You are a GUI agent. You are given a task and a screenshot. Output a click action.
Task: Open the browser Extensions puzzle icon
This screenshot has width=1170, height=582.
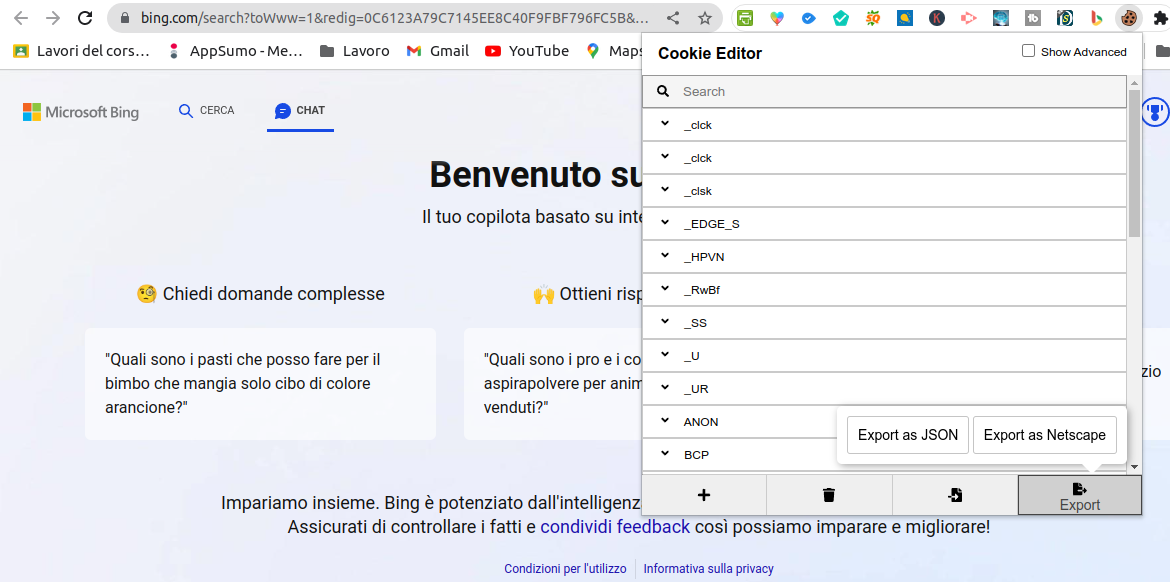[1159, 18]
